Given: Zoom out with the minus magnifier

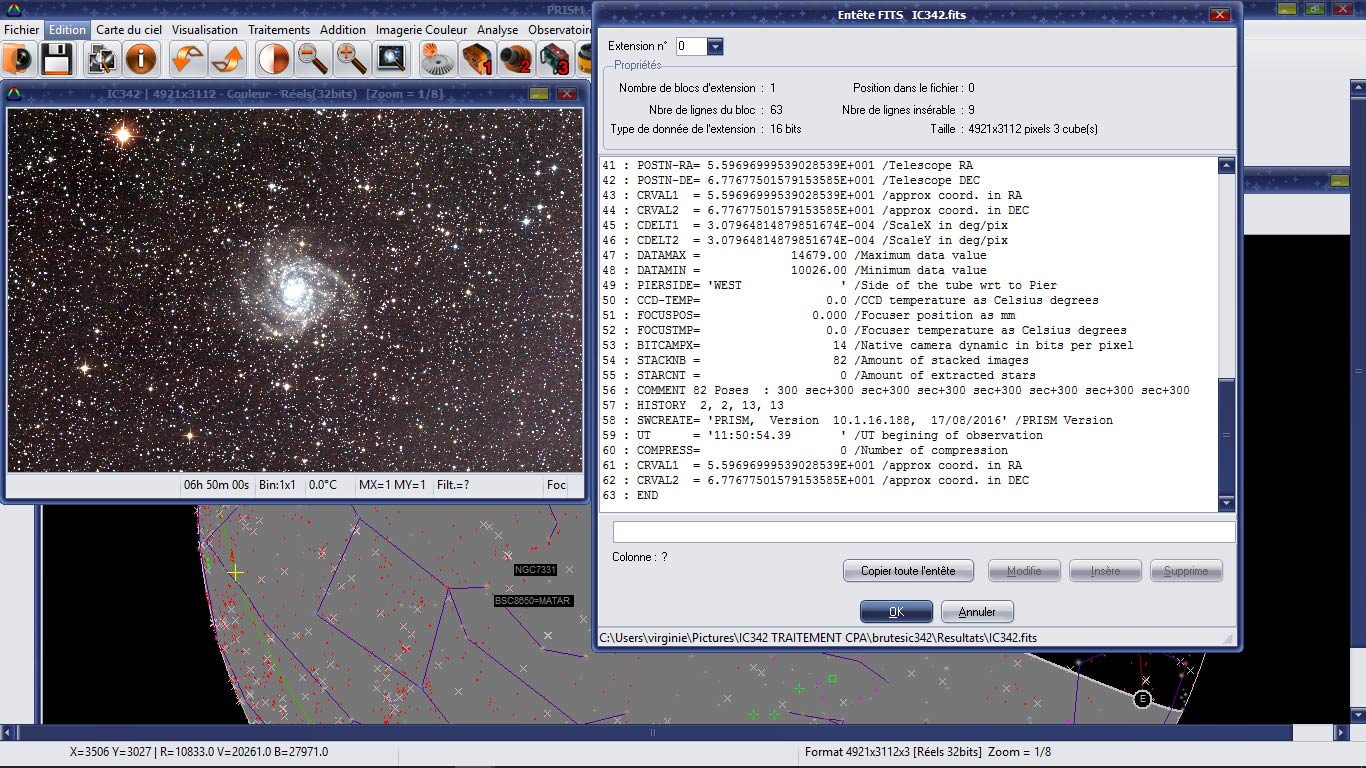Looking at the screenshot, I should point(313,59).
